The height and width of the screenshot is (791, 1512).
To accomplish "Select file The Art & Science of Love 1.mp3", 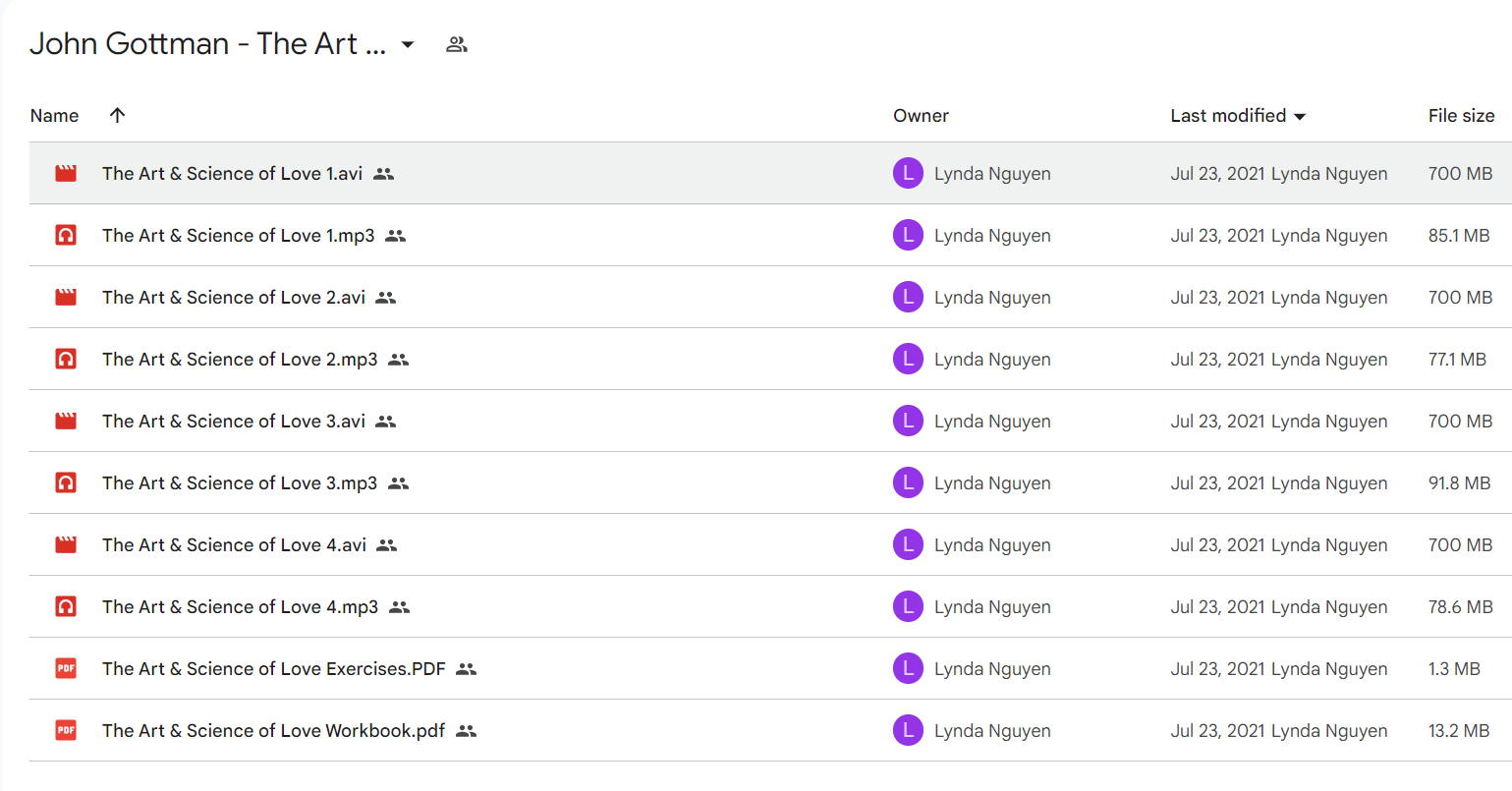I will pos(238,236).
